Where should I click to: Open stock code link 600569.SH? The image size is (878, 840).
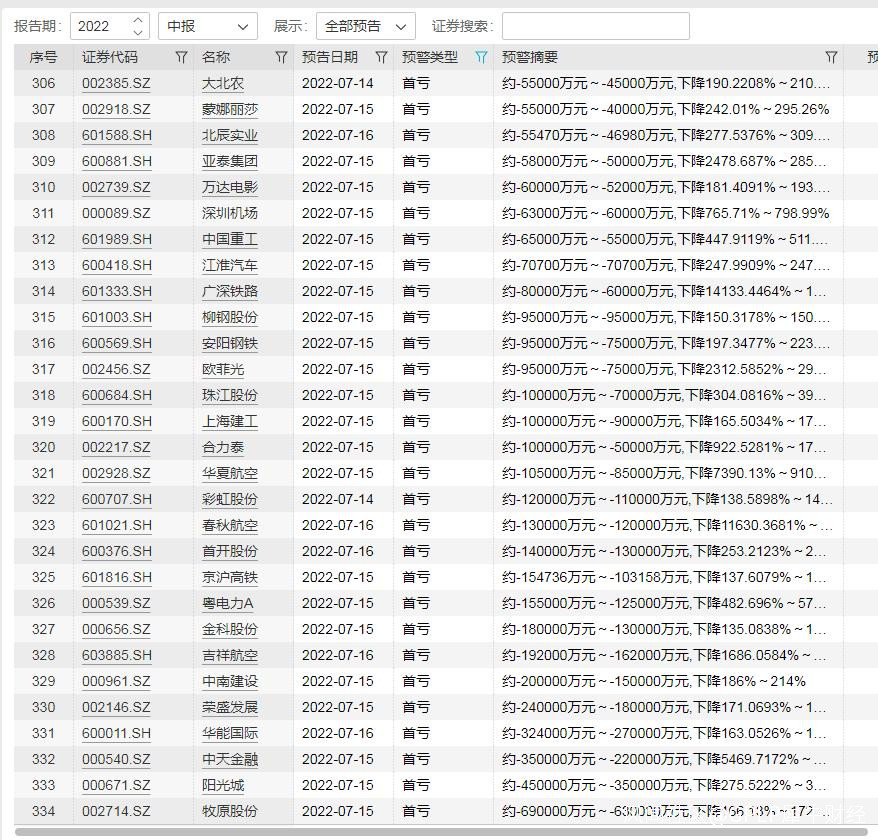(116, 343)
